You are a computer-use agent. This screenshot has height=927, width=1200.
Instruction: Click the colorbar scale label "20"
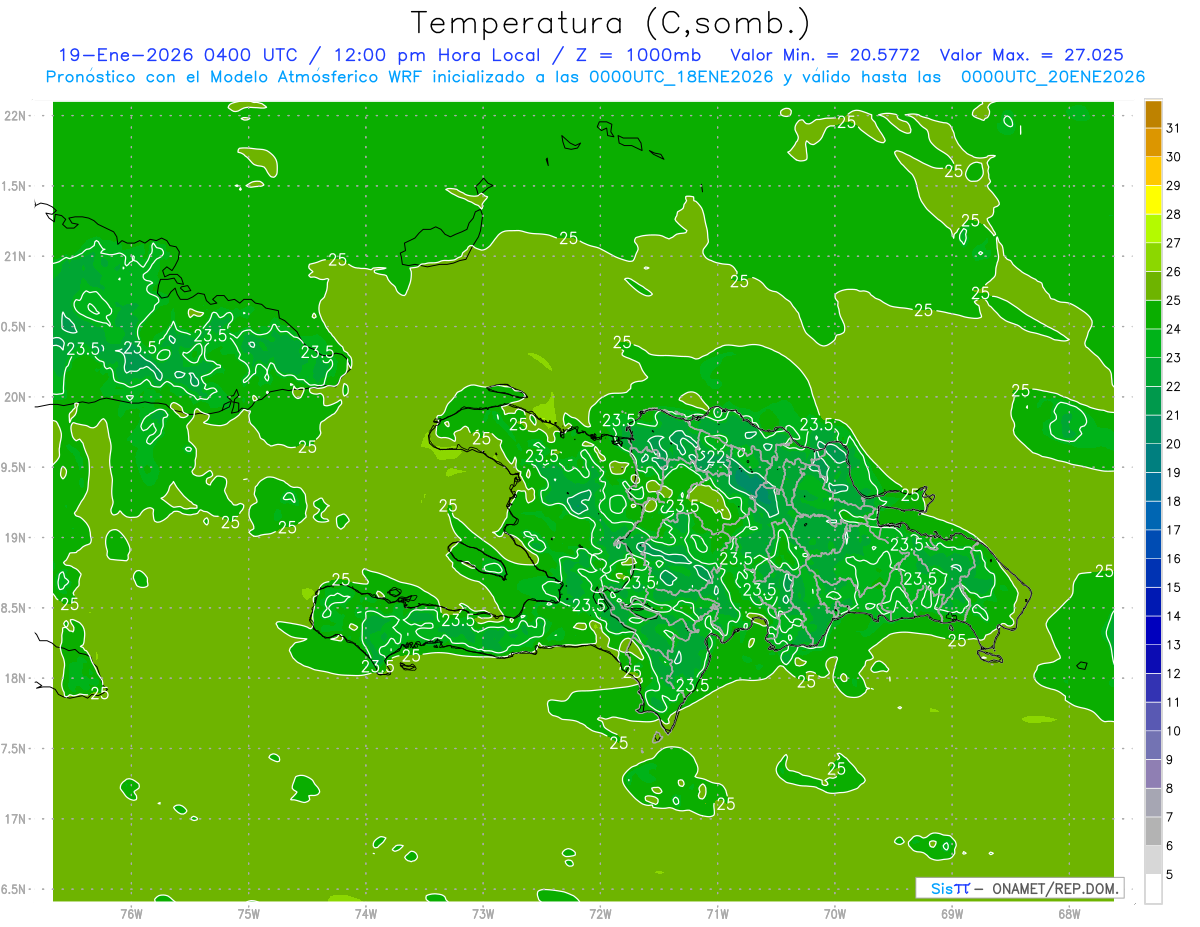(1174, 444)
